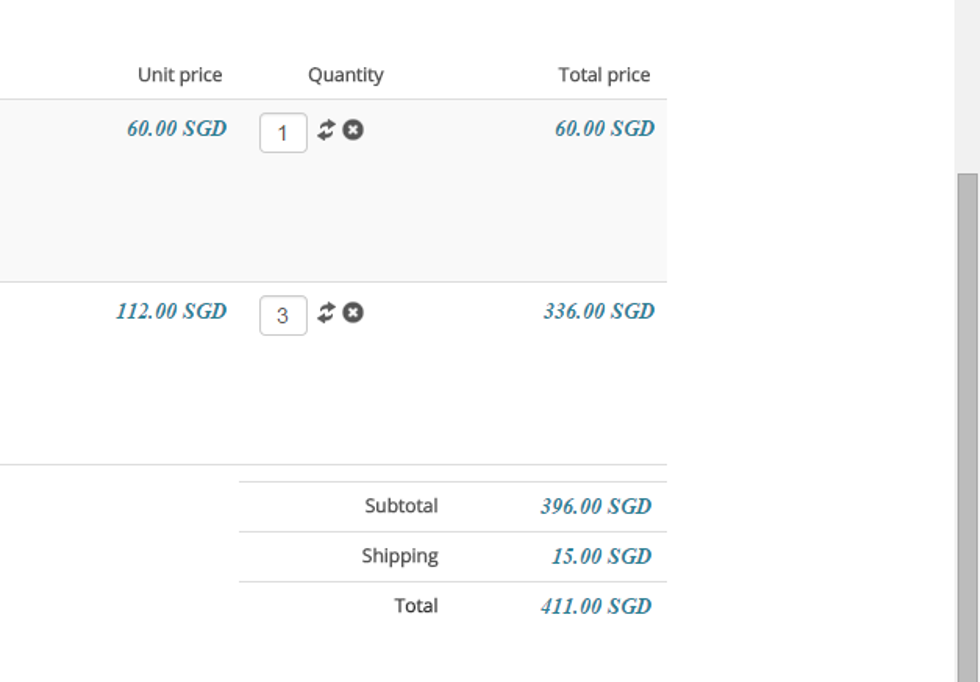The width and height of the screenshot is (980, 682).
Task: Click the 396.00 SGD subtotal amount
Action: point(596,506)
